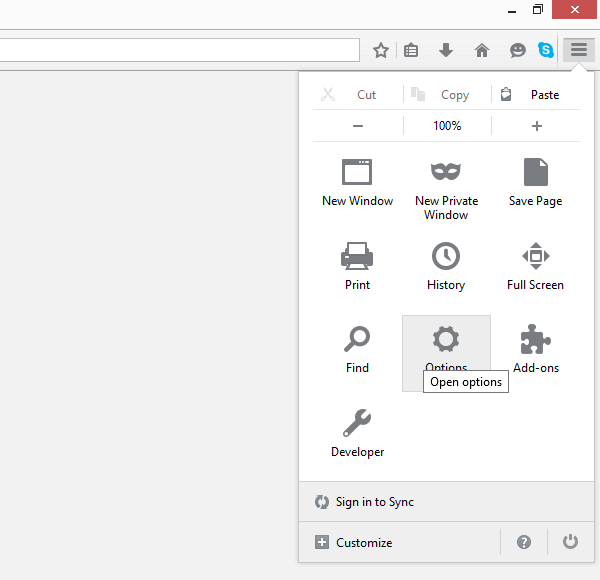Open Add-ons manager puzzle icon
The width and height of the screenshot is (600, 580).
tap(535, 350)
